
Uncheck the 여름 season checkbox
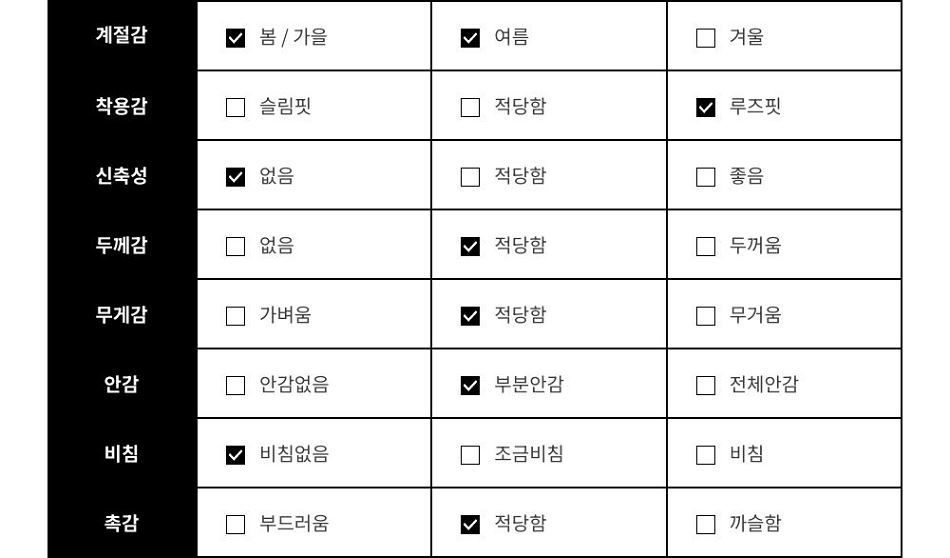click(470, 38)
